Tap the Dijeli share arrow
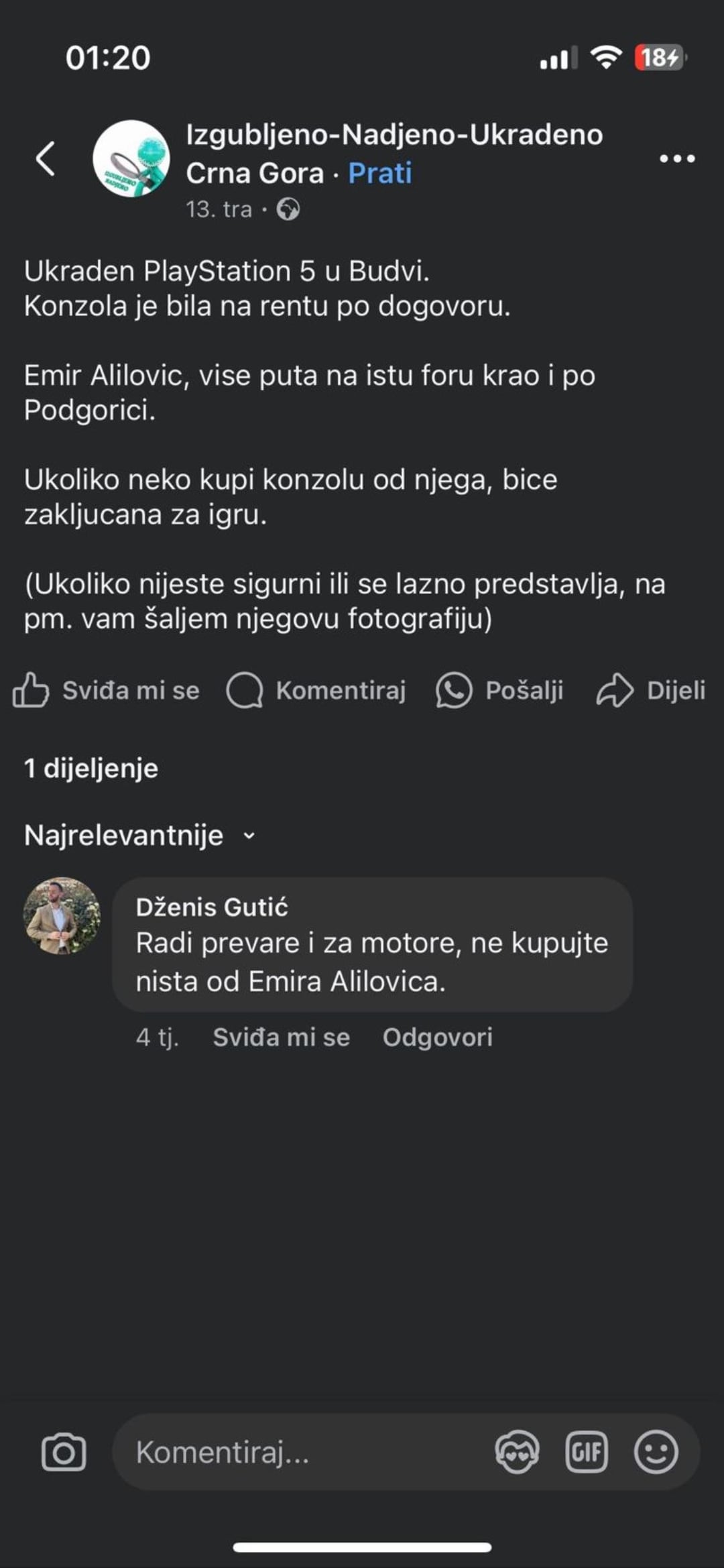Image resolution: width=724 pixels, height=1568 pixels. (x=615, y=690)
